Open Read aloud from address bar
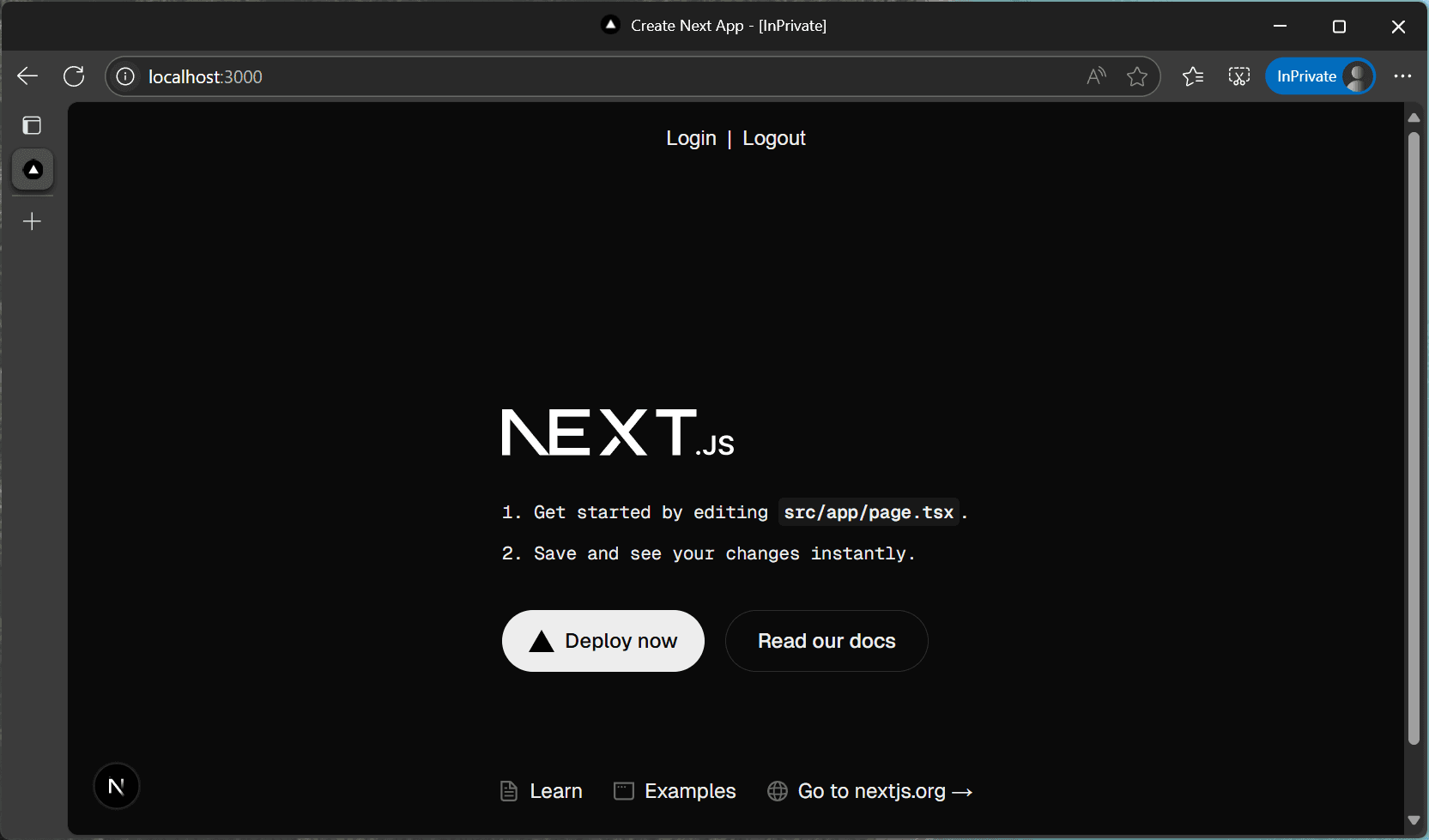The image size is (1429, 840). coord(1096,76)
